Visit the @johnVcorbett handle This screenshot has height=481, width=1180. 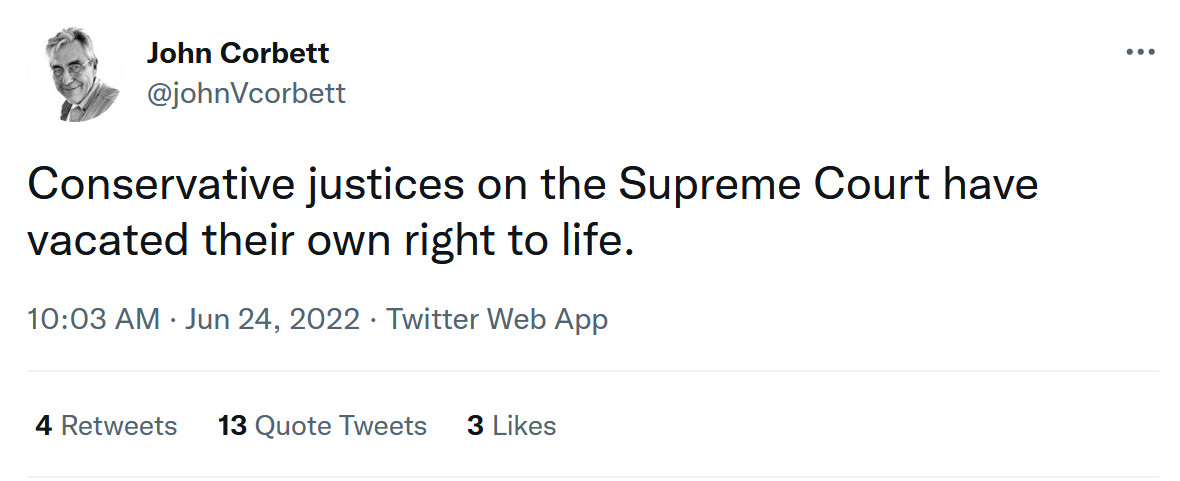coord(246,94)
